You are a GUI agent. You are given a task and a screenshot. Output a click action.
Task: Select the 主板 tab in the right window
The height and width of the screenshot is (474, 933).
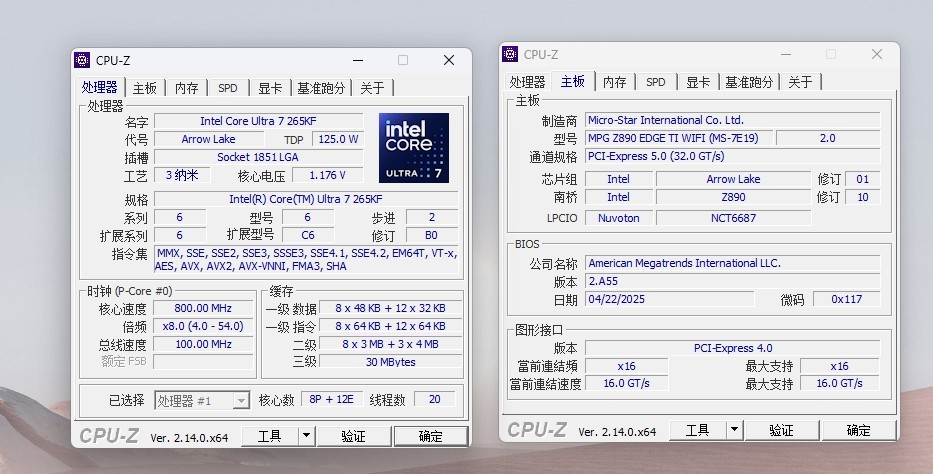(x=572, y=81)
